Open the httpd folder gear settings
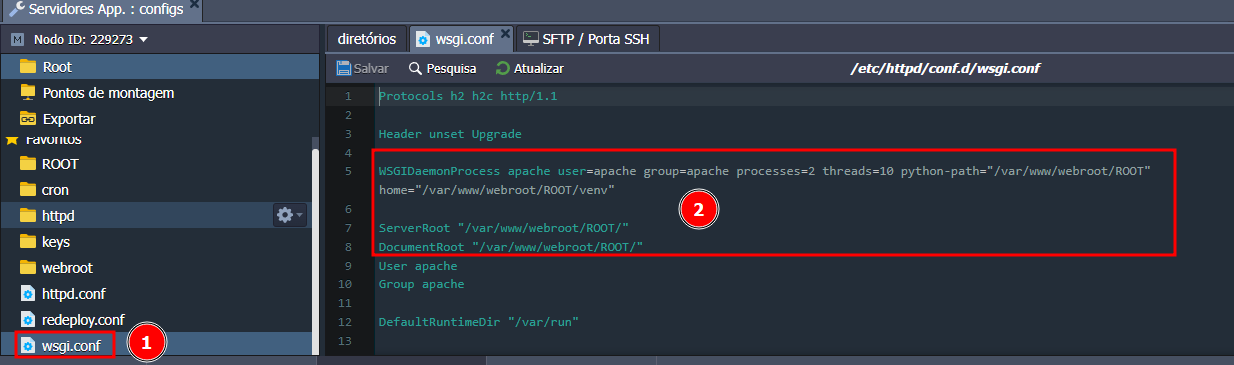This screenshot has height=365, width=1234. [x=284, y=215]
